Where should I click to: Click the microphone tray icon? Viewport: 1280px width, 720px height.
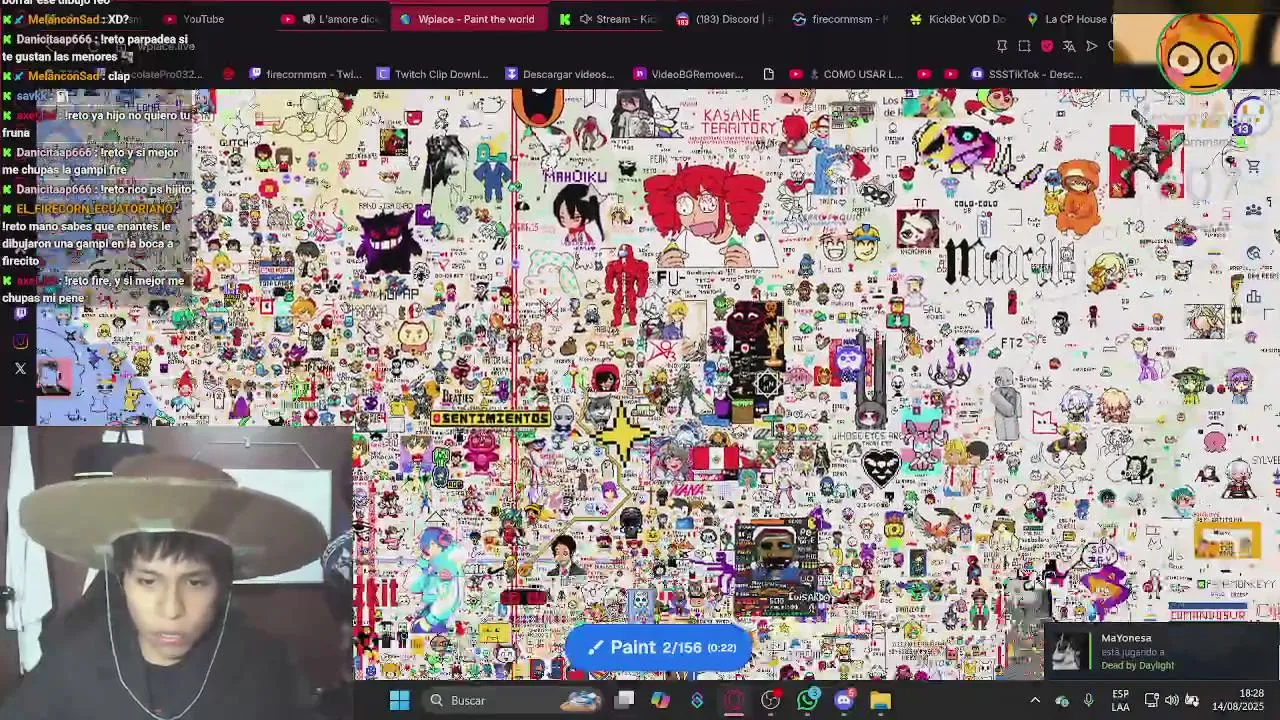click(1089, 700)
